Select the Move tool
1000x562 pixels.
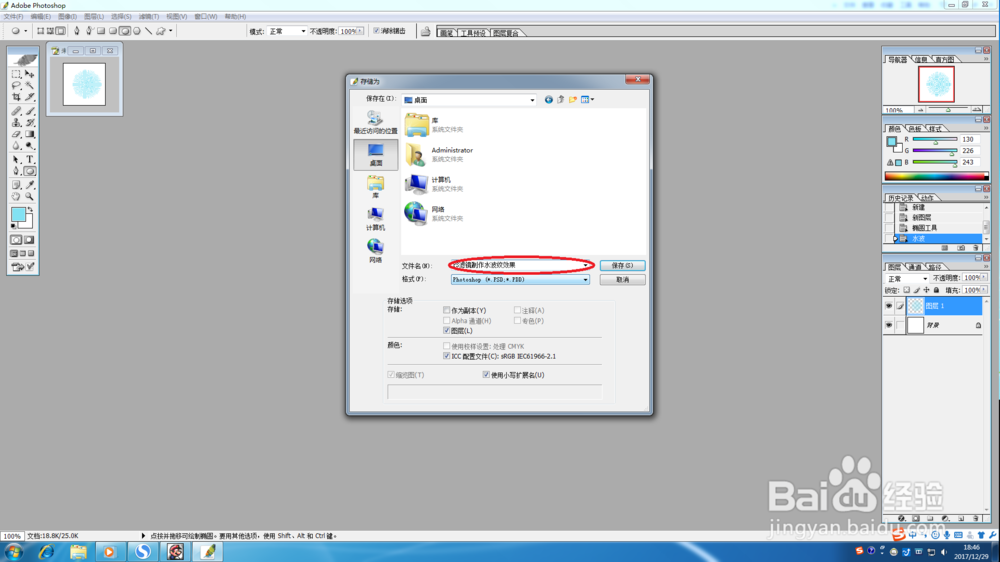29,74
